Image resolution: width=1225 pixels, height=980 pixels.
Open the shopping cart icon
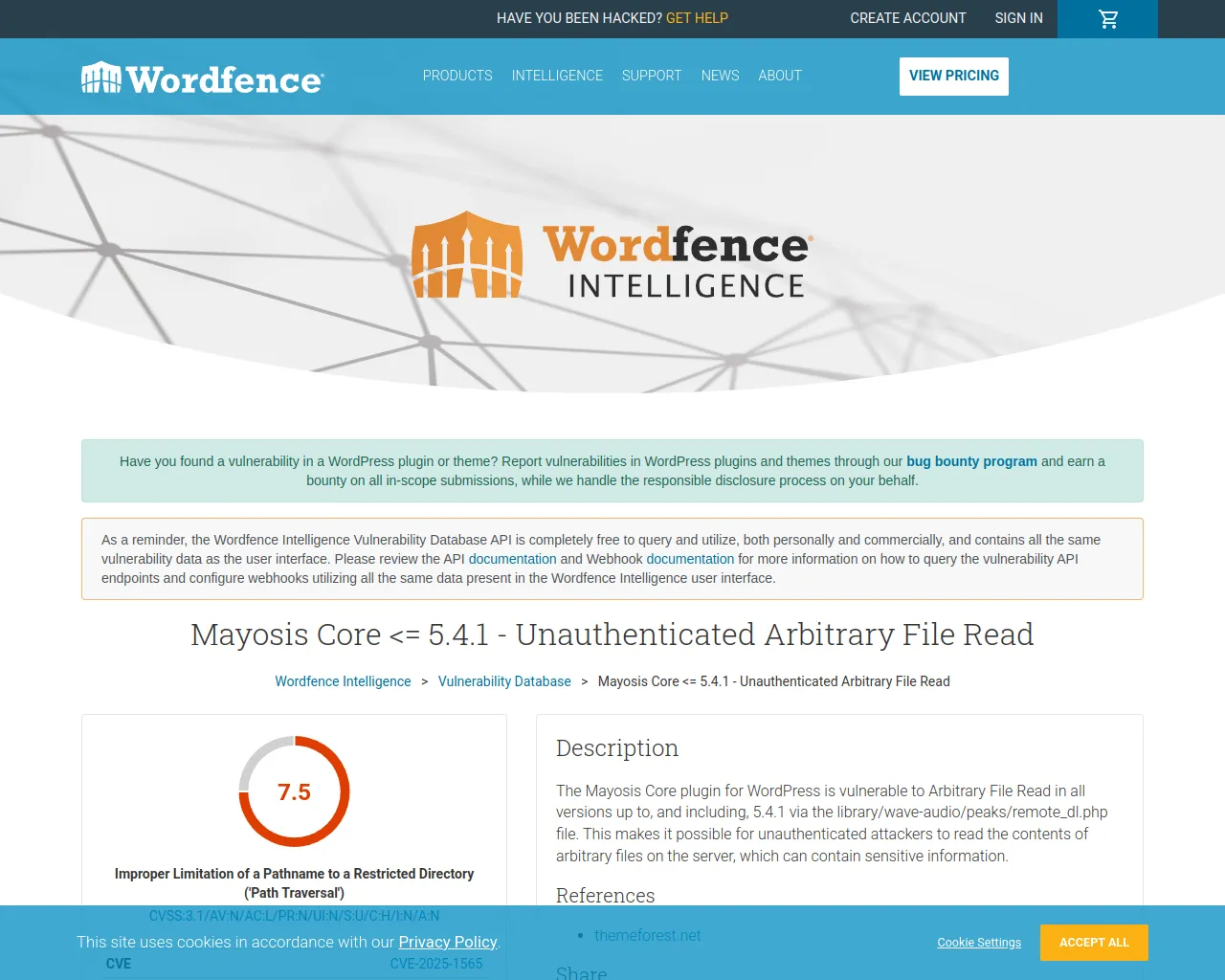point(1108,19)
